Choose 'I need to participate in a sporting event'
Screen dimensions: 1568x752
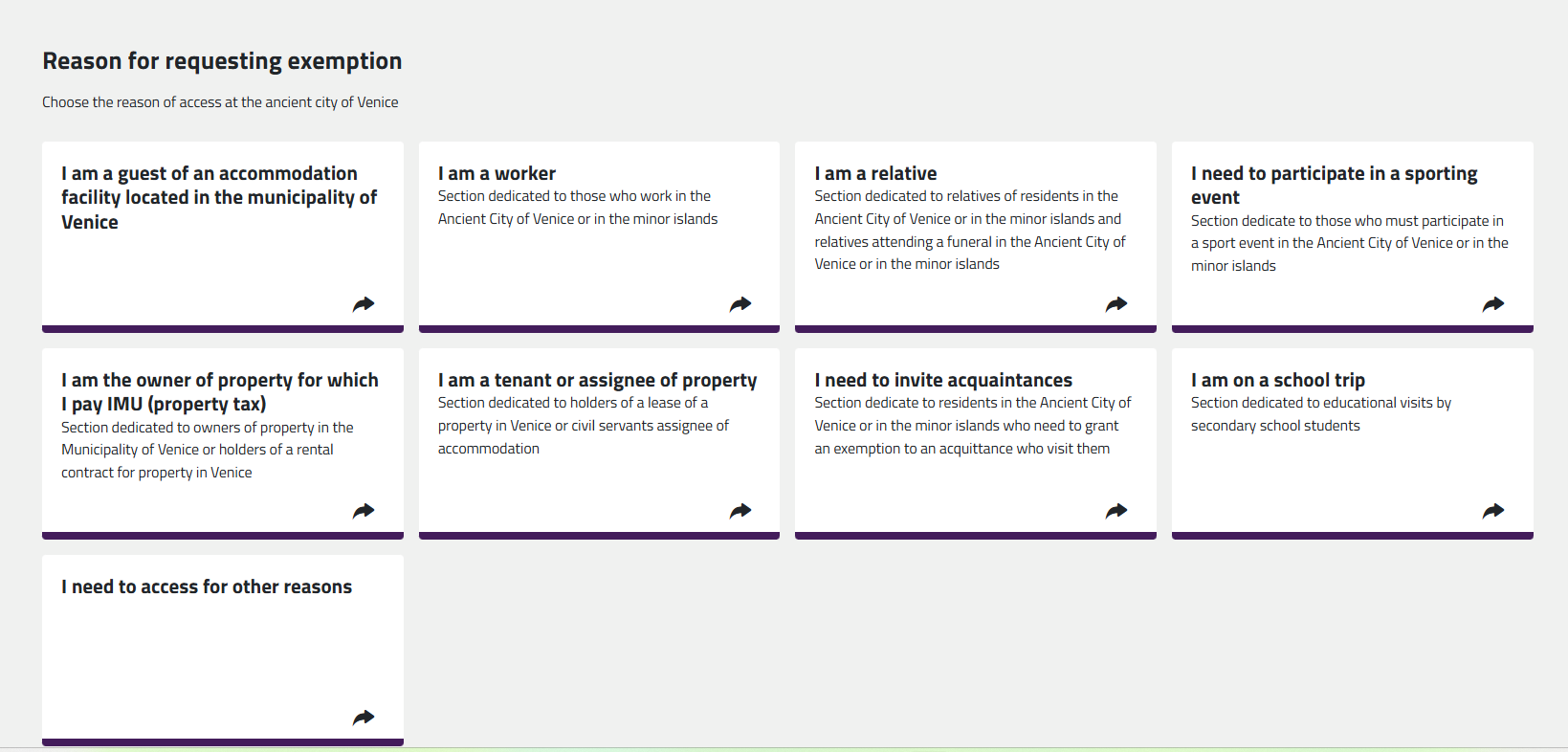click(1335, 186)
